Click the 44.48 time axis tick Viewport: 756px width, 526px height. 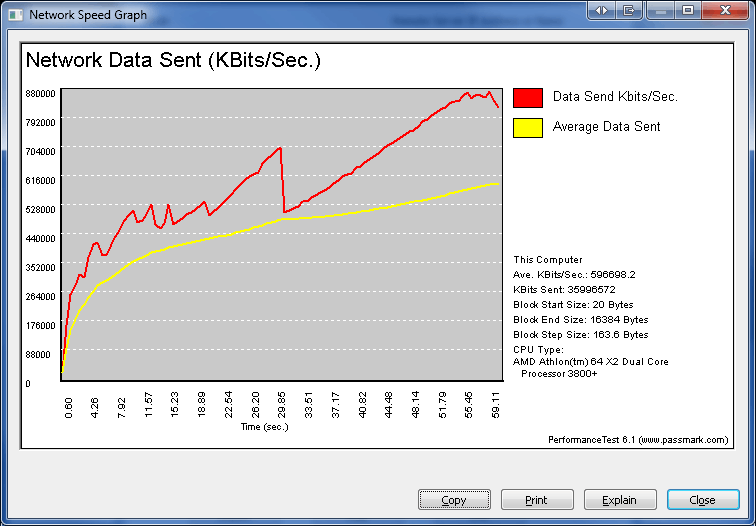click(x=389, y=405)
